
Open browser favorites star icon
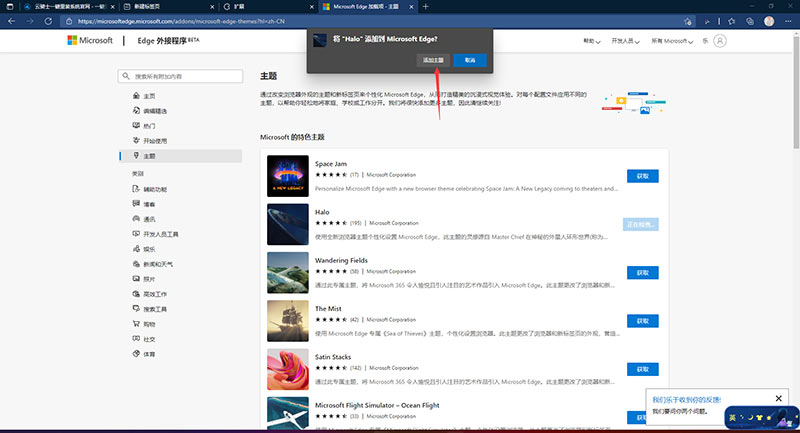(732, 21)
